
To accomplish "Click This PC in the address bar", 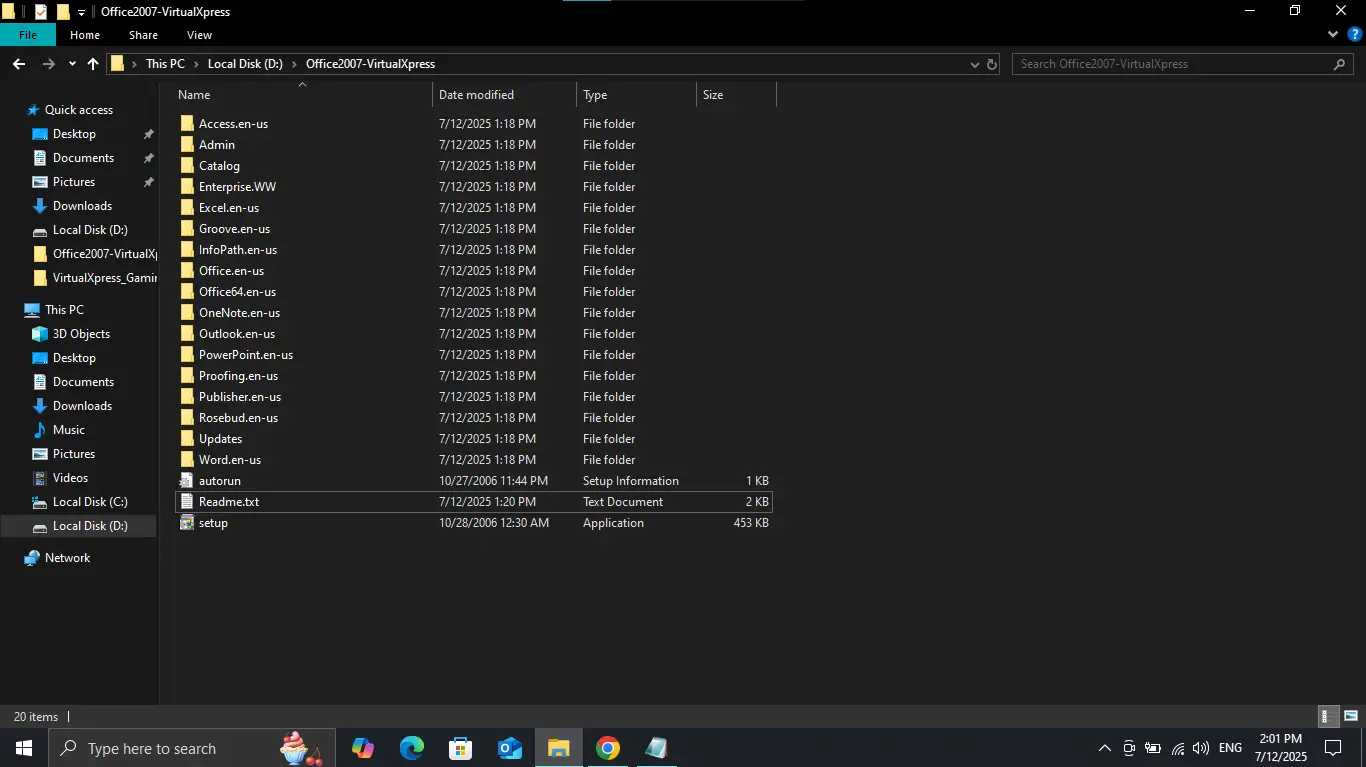I will click(165, 64).
